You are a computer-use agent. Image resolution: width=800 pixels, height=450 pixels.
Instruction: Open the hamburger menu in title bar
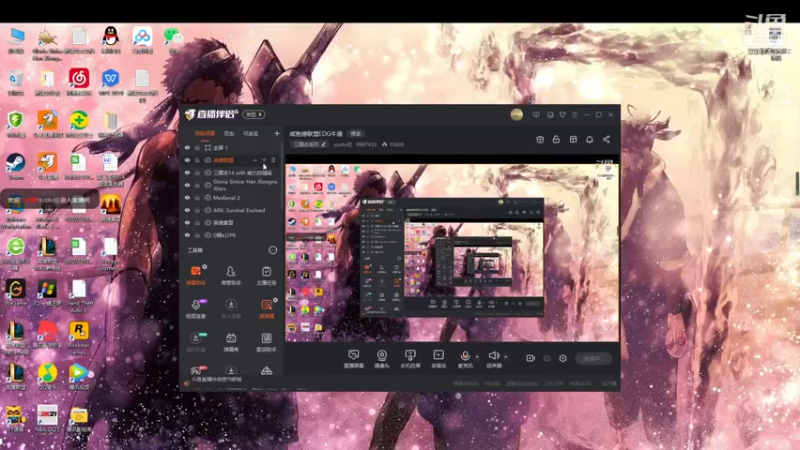click(x=574, y=115)
